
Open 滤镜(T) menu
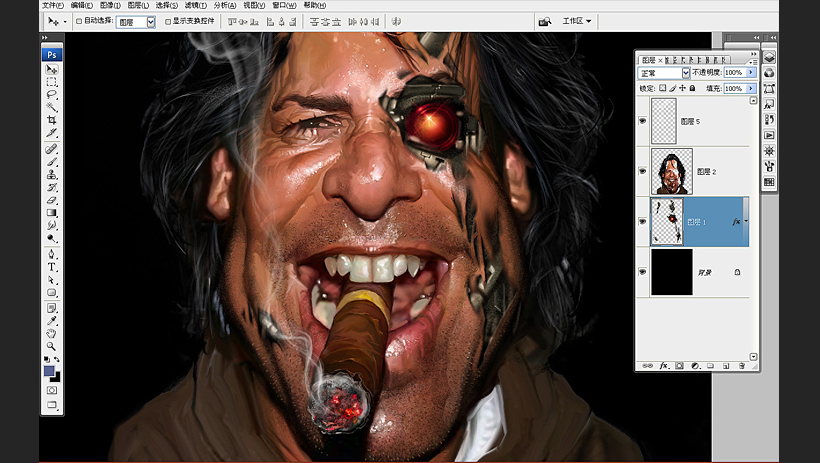coord(196,5)
